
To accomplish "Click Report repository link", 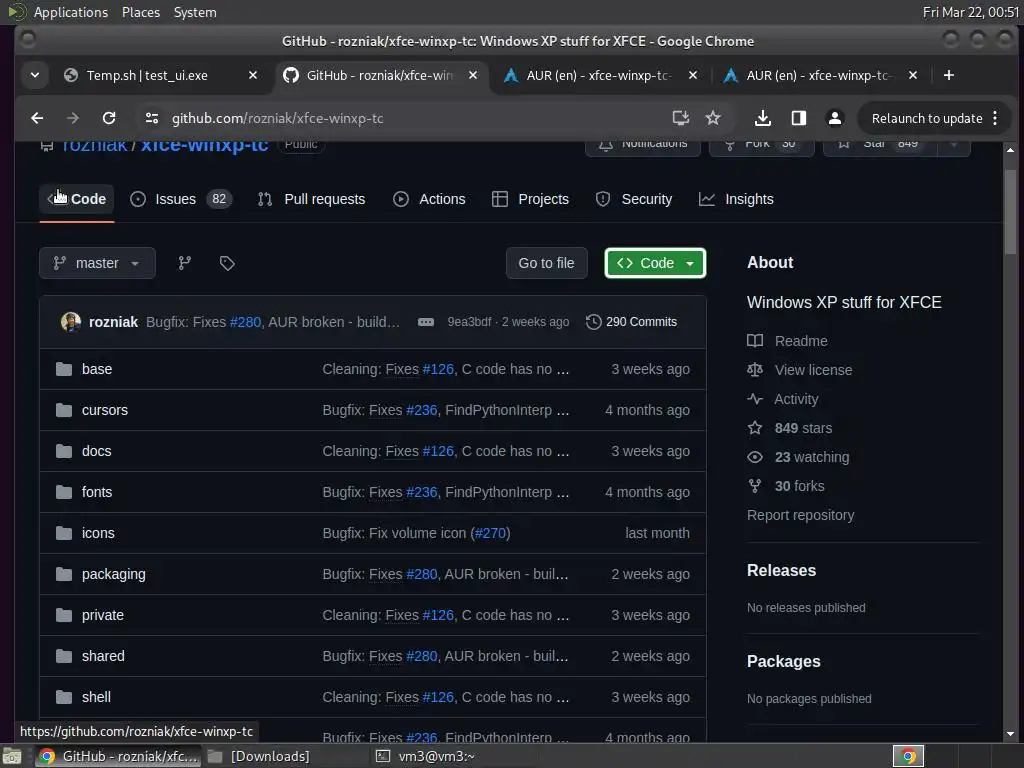I will coord(801,515).
